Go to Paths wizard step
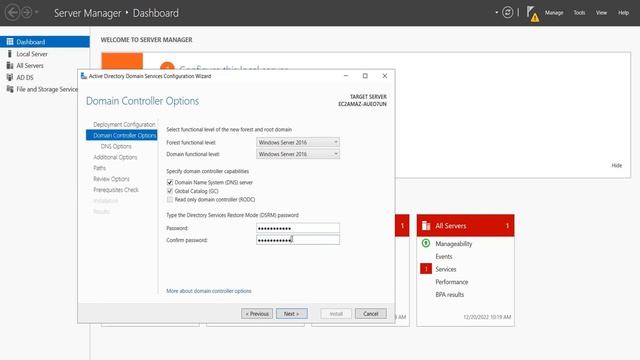This screenshot has width=640, height=360. point(99,168)
